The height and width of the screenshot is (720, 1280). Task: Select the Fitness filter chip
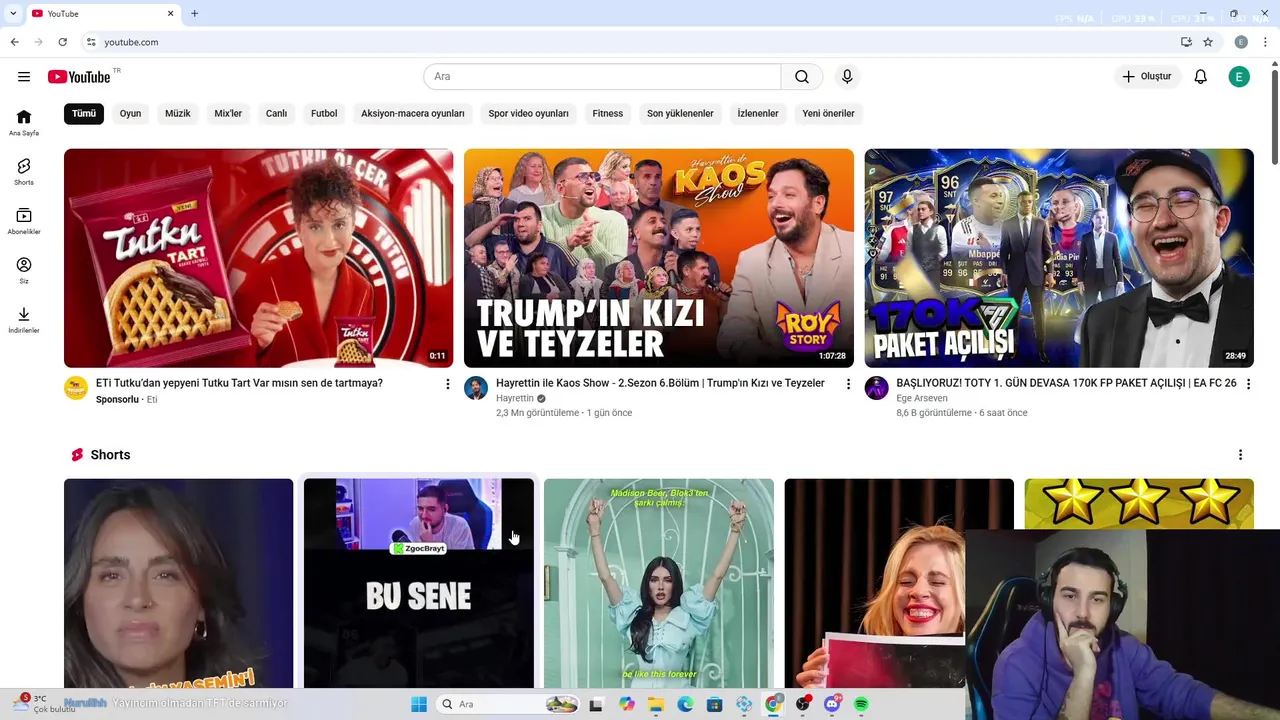pyautogui.click(x=607, y=114)
